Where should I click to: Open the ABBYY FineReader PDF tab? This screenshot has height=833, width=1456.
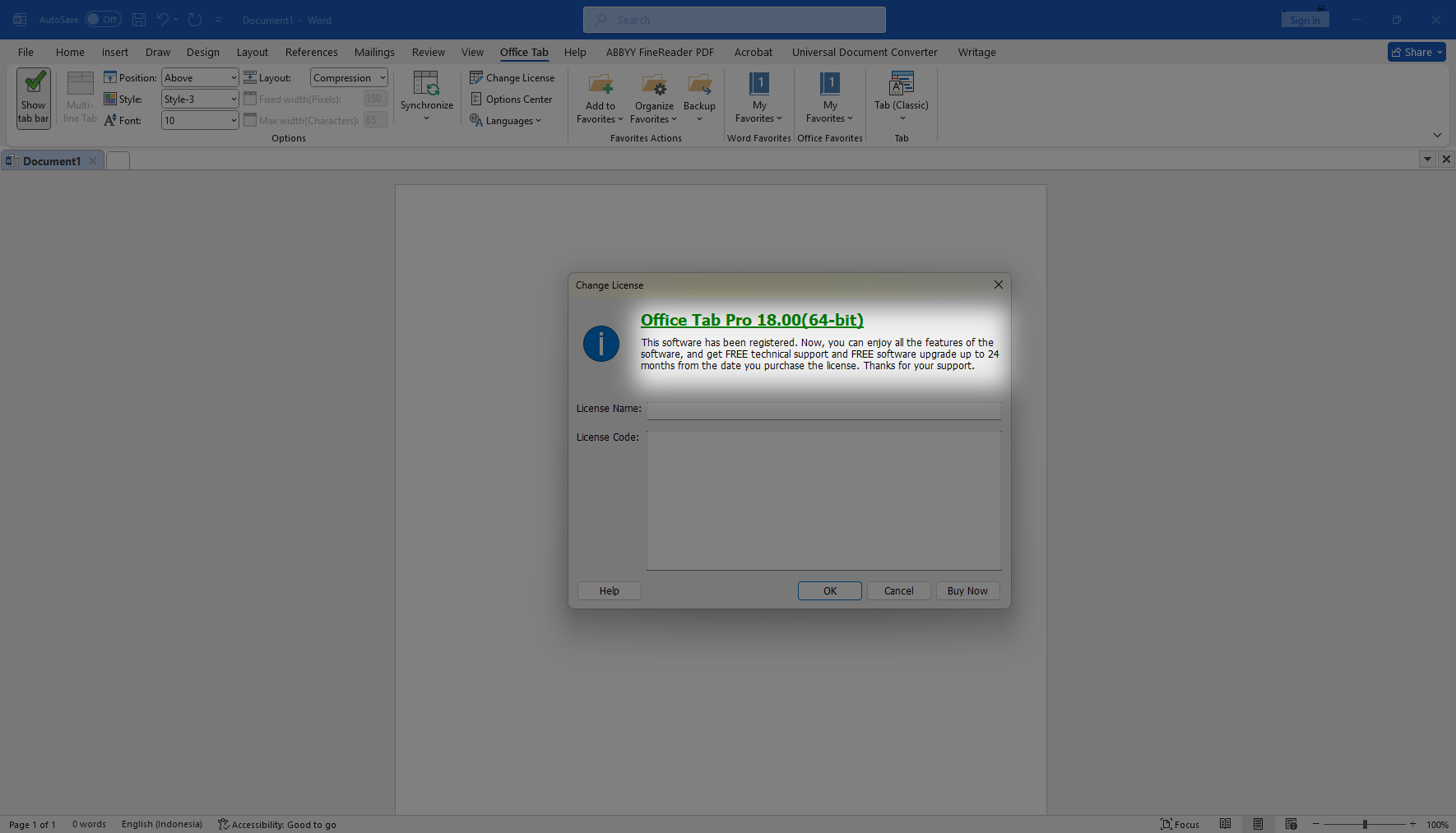click(660, 52)
